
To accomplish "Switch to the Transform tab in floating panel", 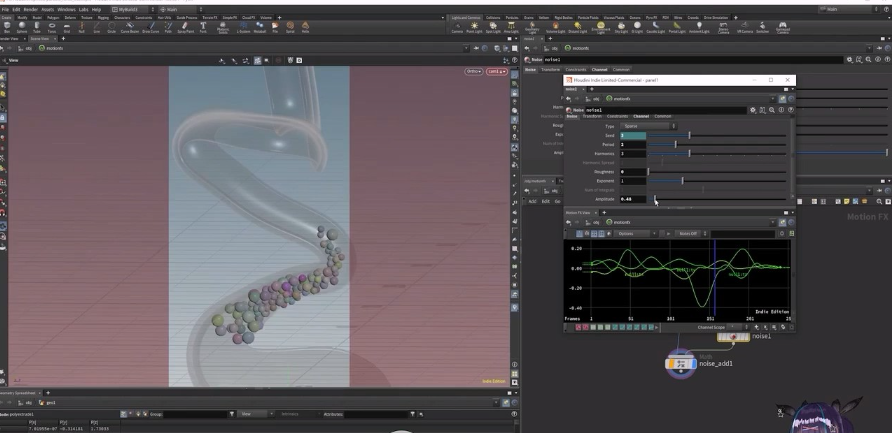I will click(x=592, y=116).
